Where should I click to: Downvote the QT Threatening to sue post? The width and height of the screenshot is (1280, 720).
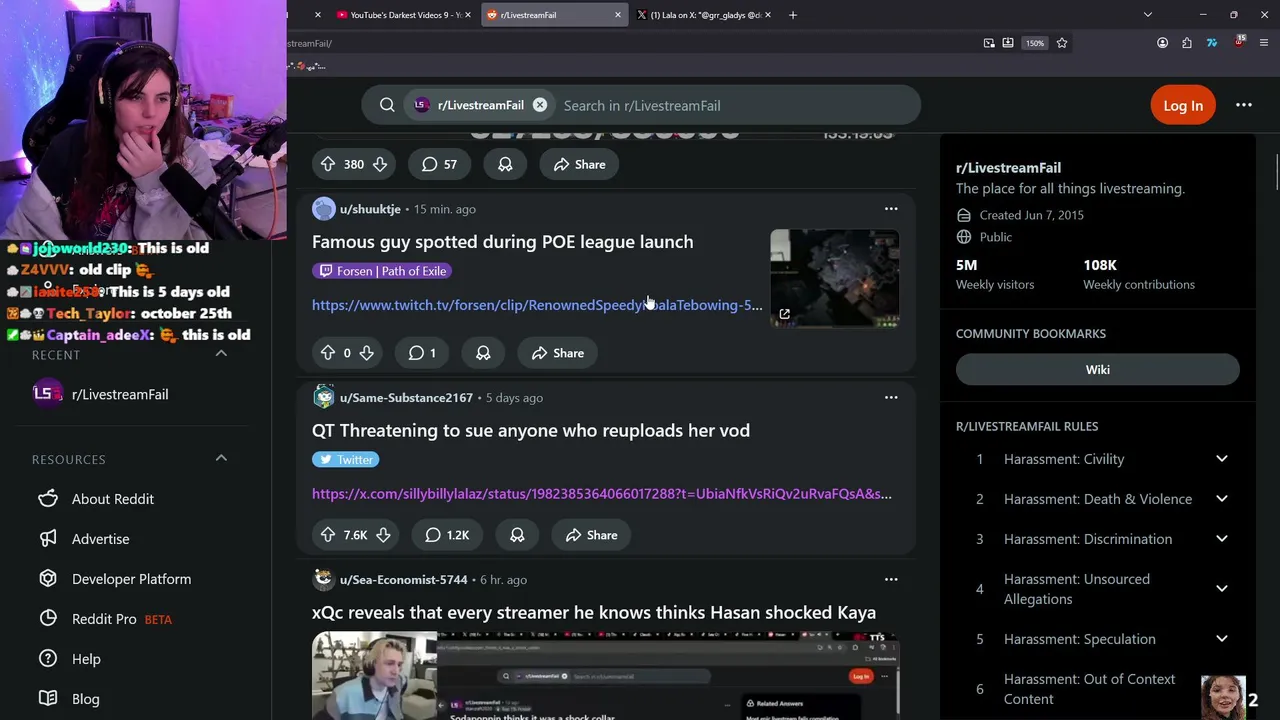(383, 535)
